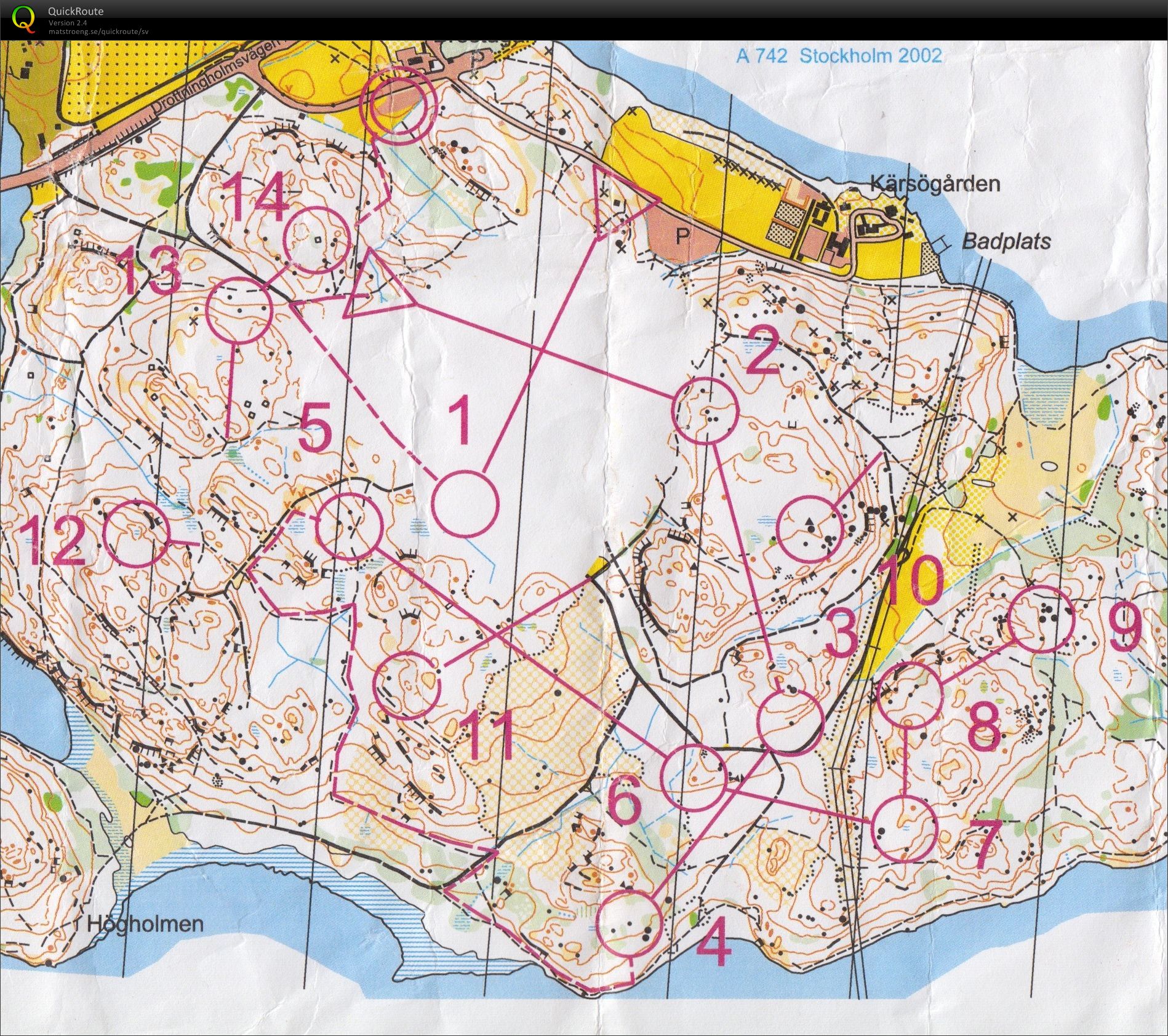
Task: Click the control 11 circle
Action: (x=407, y=686)
